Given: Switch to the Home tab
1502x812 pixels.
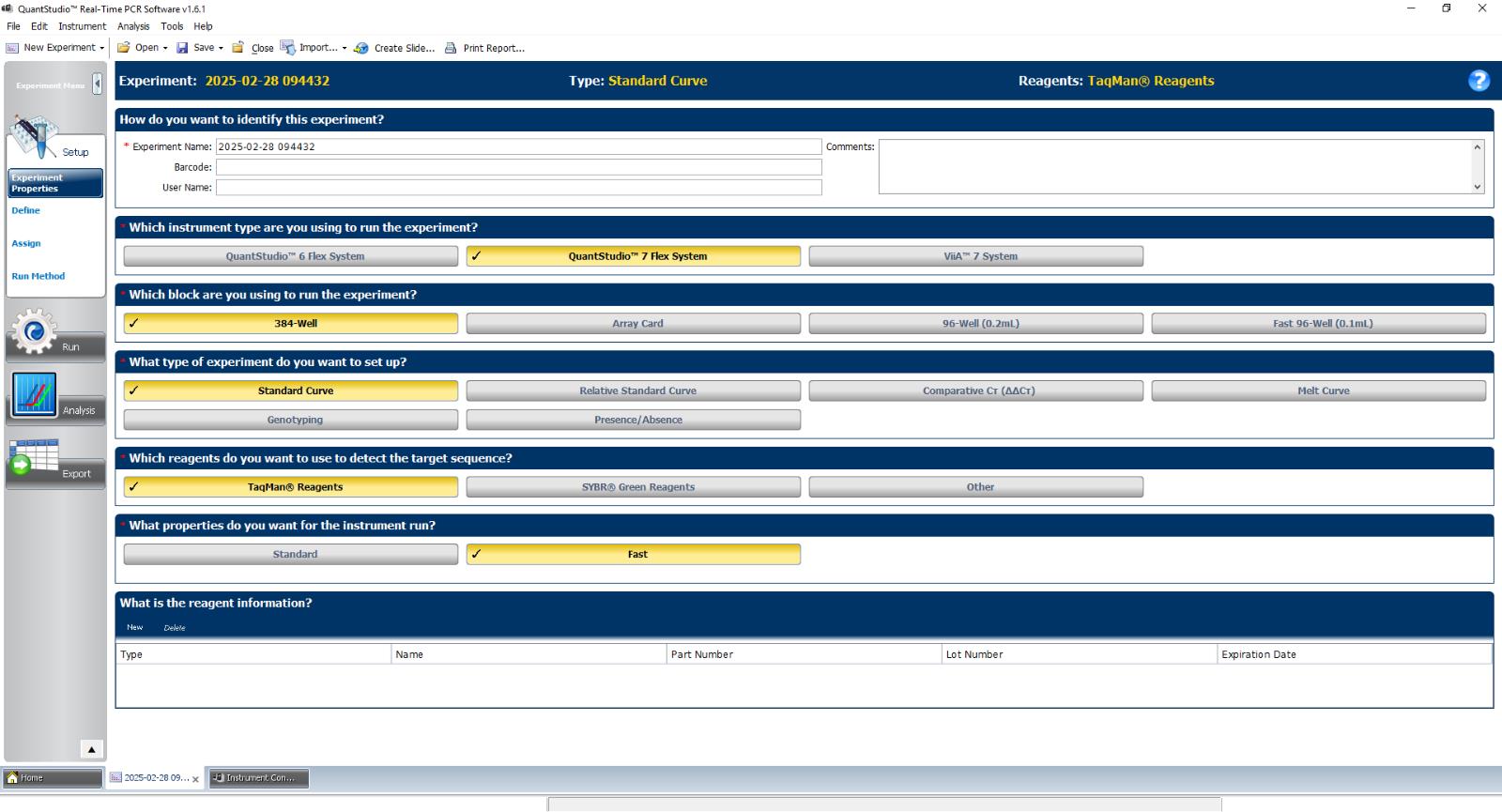Looking at the screenshot, I should (x=53, y=778).
